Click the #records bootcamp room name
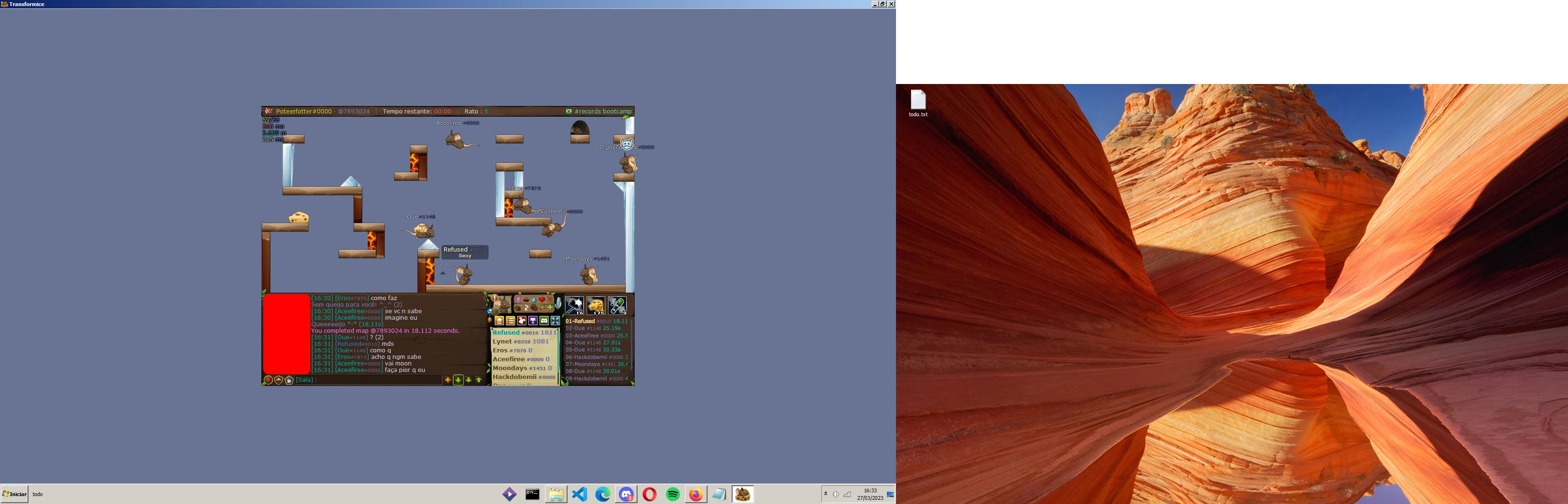1568x504 pixels. point(602,112)
